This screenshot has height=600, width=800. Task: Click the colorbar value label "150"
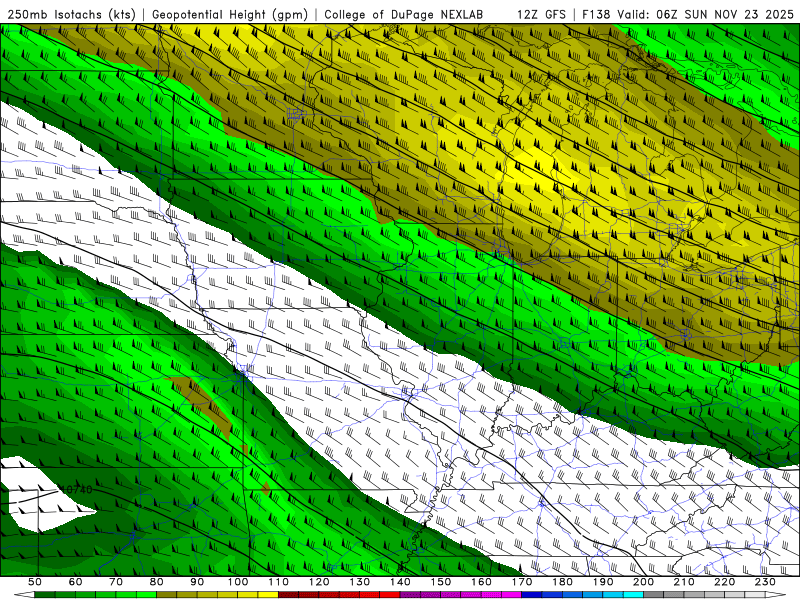tap(440, 582)
